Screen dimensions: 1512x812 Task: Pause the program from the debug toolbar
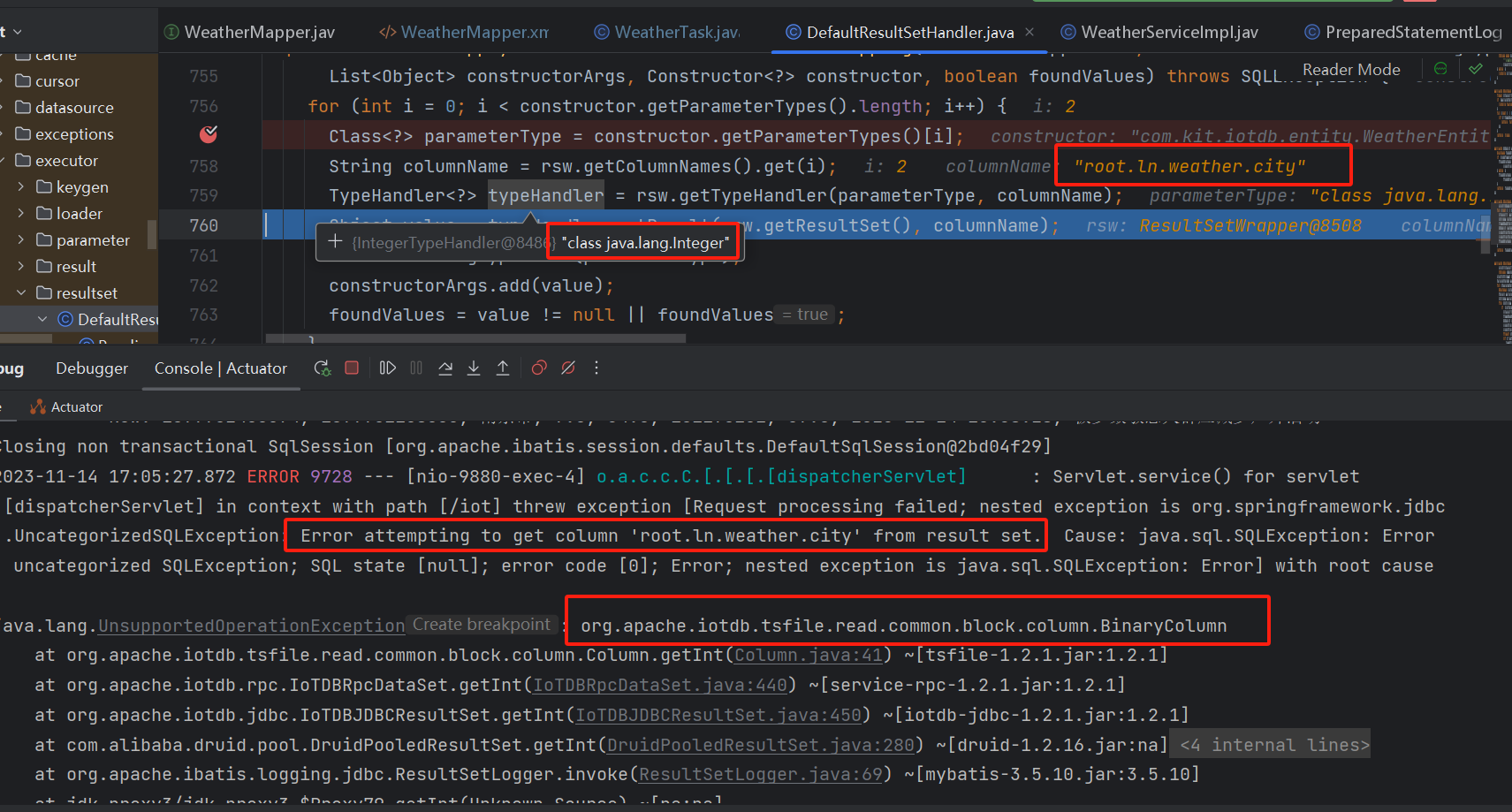coord(416,368)
